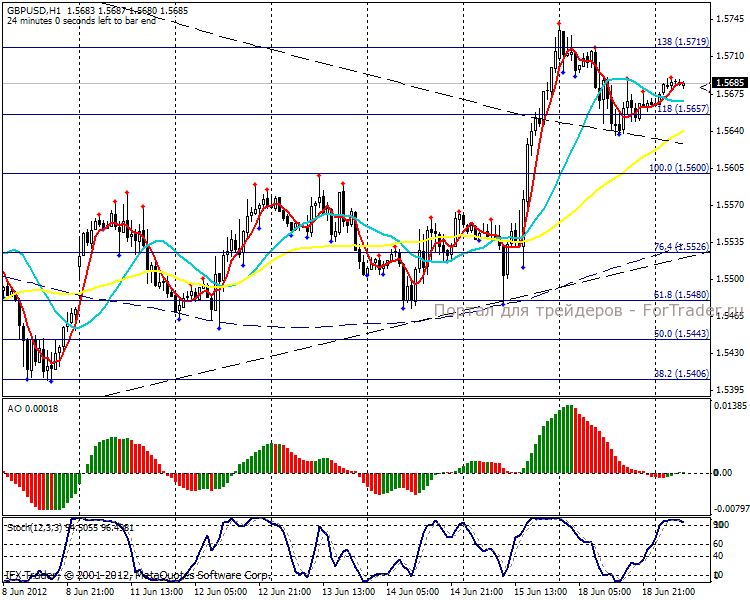
Task: Click the 118 (1.5657) Fibonacci level label
Action: [682, 108]
